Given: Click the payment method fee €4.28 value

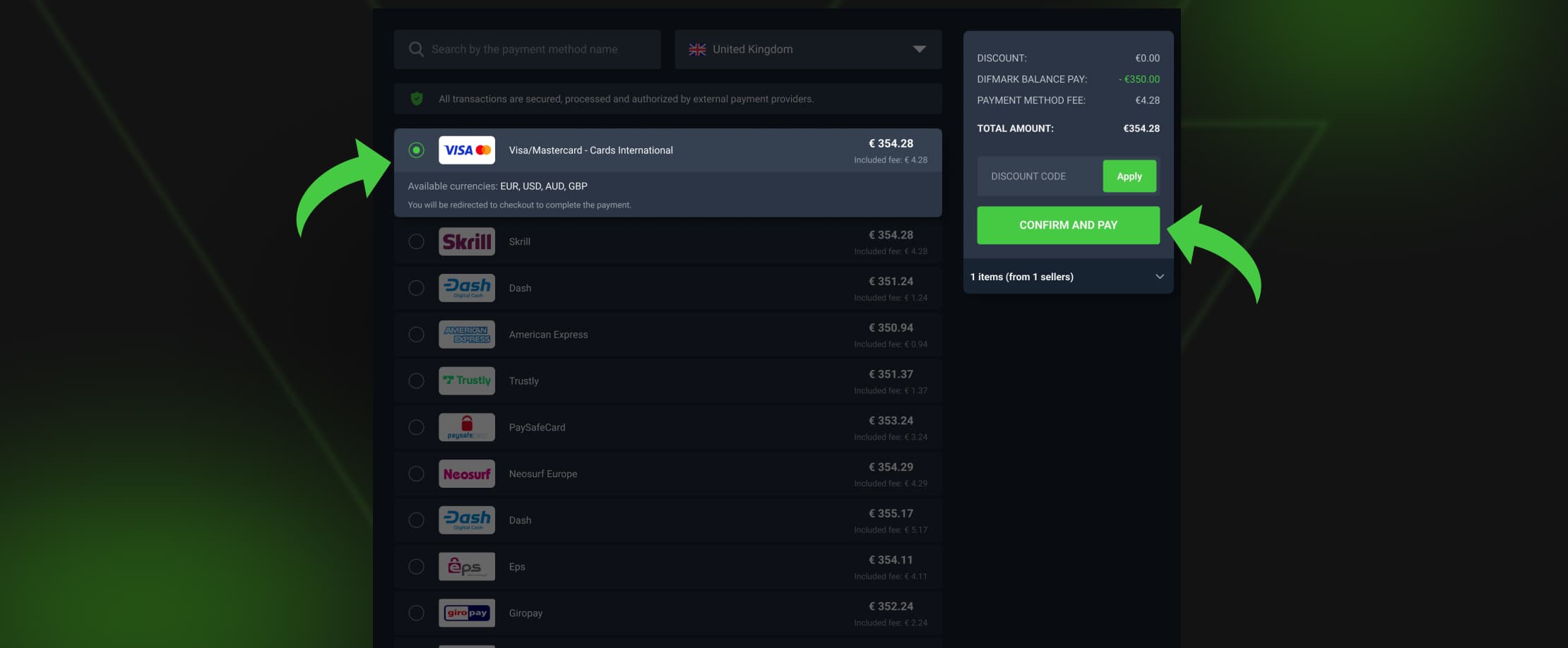Looking at the screenshot, I should coord(1147,100).
